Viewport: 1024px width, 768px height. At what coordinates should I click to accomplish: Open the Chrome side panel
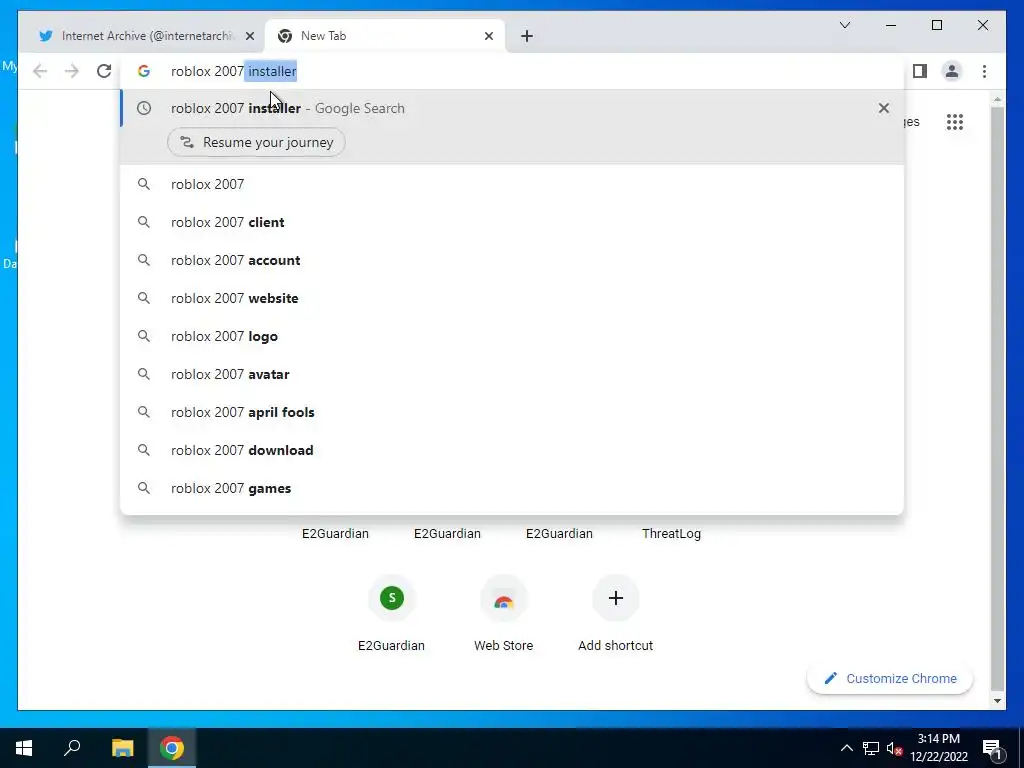(920, 71)
